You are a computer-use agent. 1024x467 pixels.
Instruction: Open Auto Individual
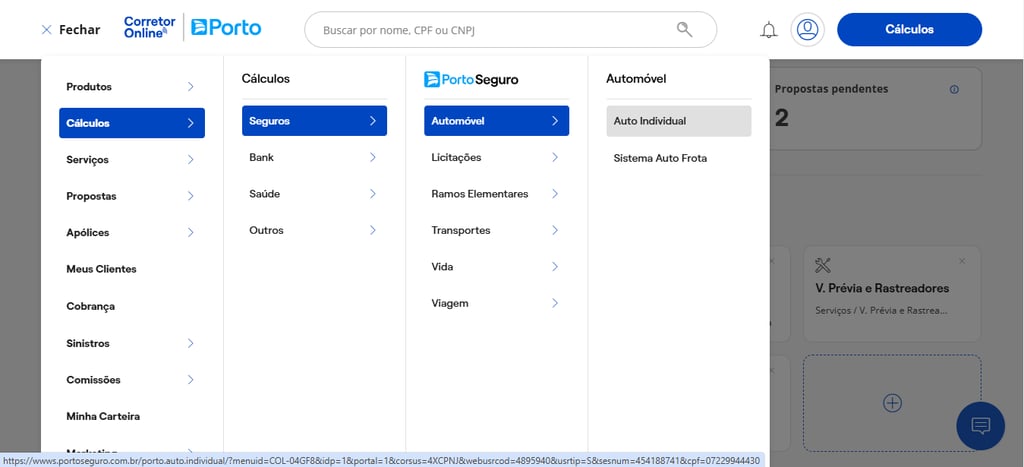(x=679, y=121)
